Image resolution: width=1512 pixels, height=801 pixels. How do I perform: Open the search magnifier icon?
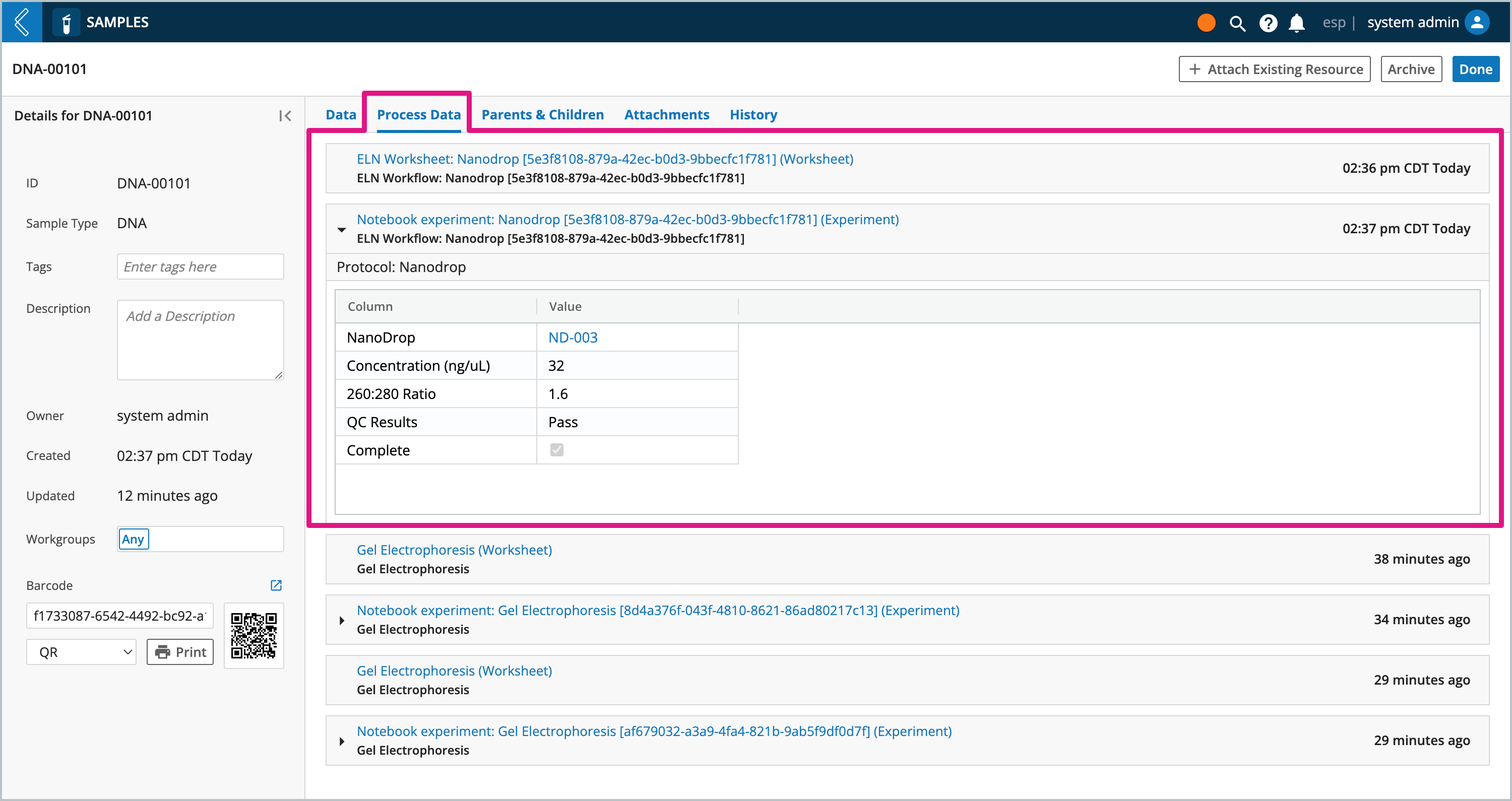pyautogui.click(x=1237, y=23)
